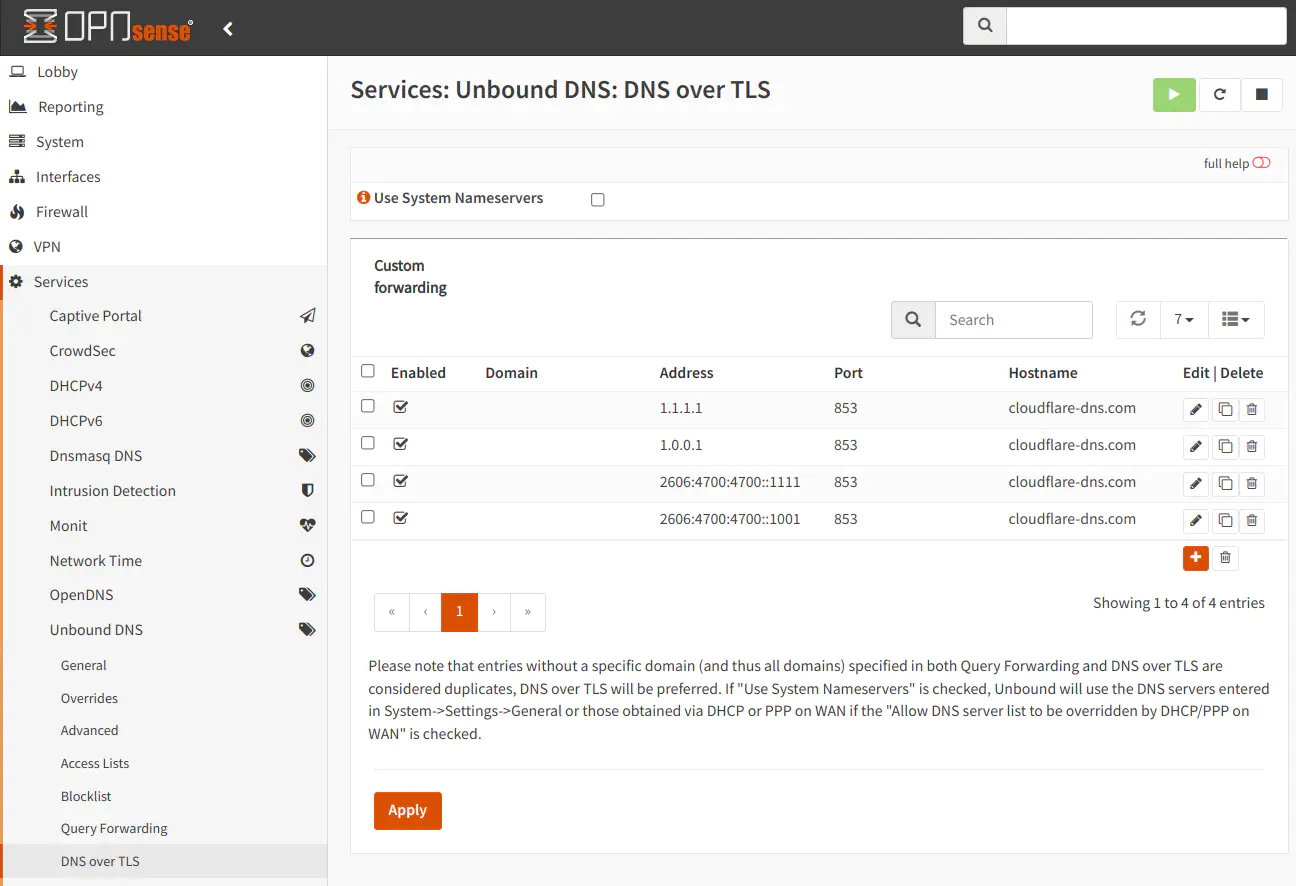Viewport: 1296px width, 886px height.
Task: Add a new DNS over TLS entry
Action: pos(1195,558)
